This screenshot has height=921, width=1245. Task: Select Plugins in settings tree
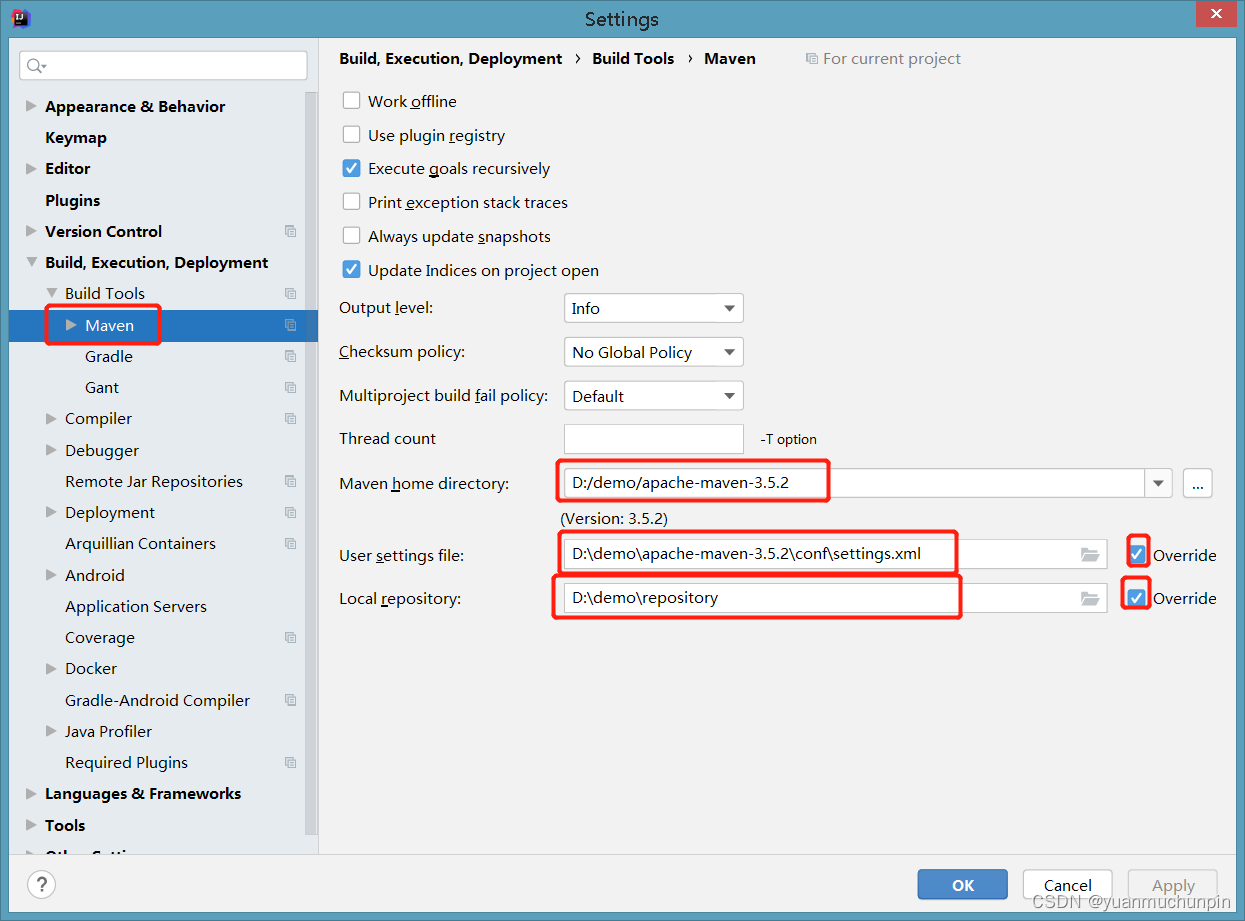(x=72, y=200)
